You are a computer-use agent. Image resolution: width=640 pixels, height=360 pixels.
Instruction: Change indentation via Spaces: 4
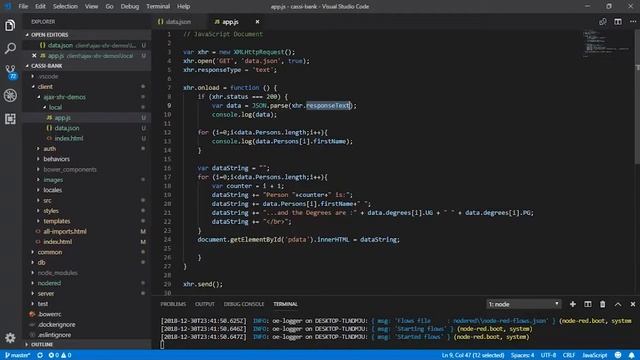click(x=522, y=355)
